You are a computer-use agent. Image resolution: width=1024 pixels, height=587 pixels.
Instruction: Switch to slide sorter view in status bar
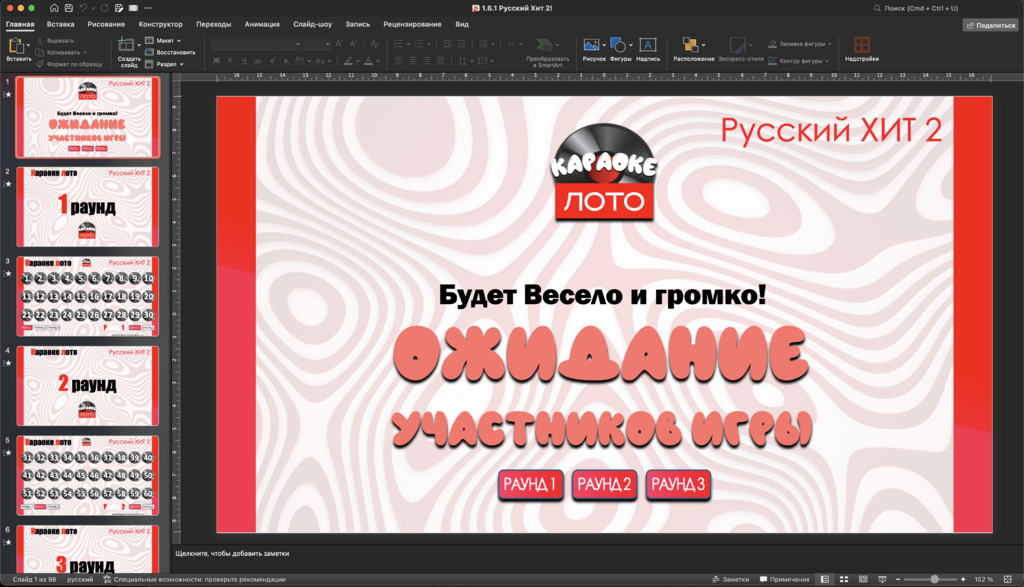(x=844, y=579)
